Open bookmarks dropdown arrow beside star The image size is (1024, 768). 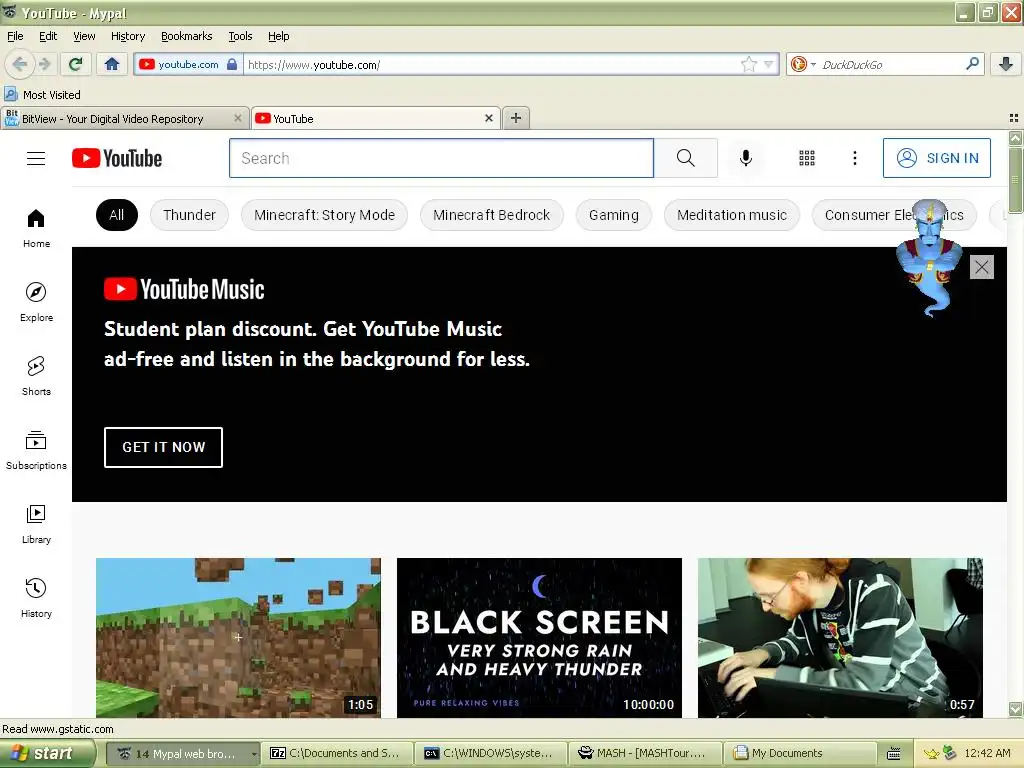tap(769, 64)
